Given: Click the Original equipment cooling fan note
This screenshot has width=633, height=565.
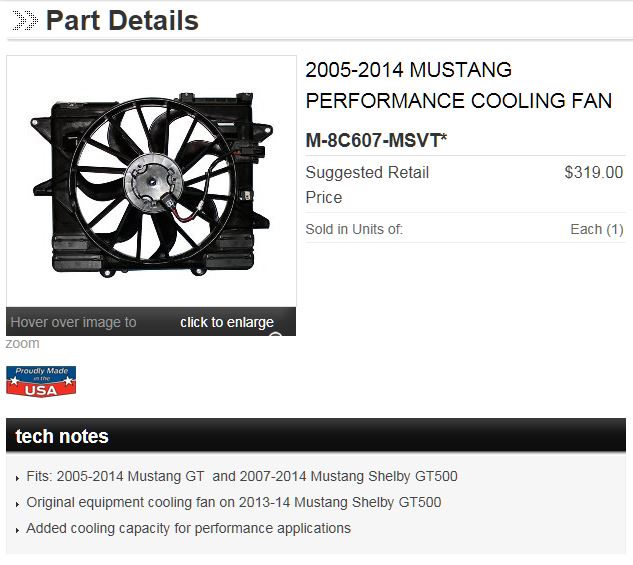Looking at the screenshot, I should point(233,502).
